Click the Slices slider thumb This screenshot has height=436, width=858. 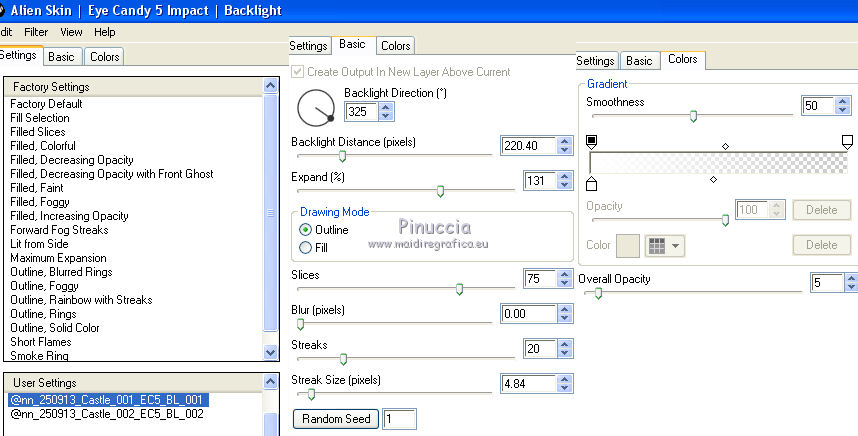click(459, 289)
